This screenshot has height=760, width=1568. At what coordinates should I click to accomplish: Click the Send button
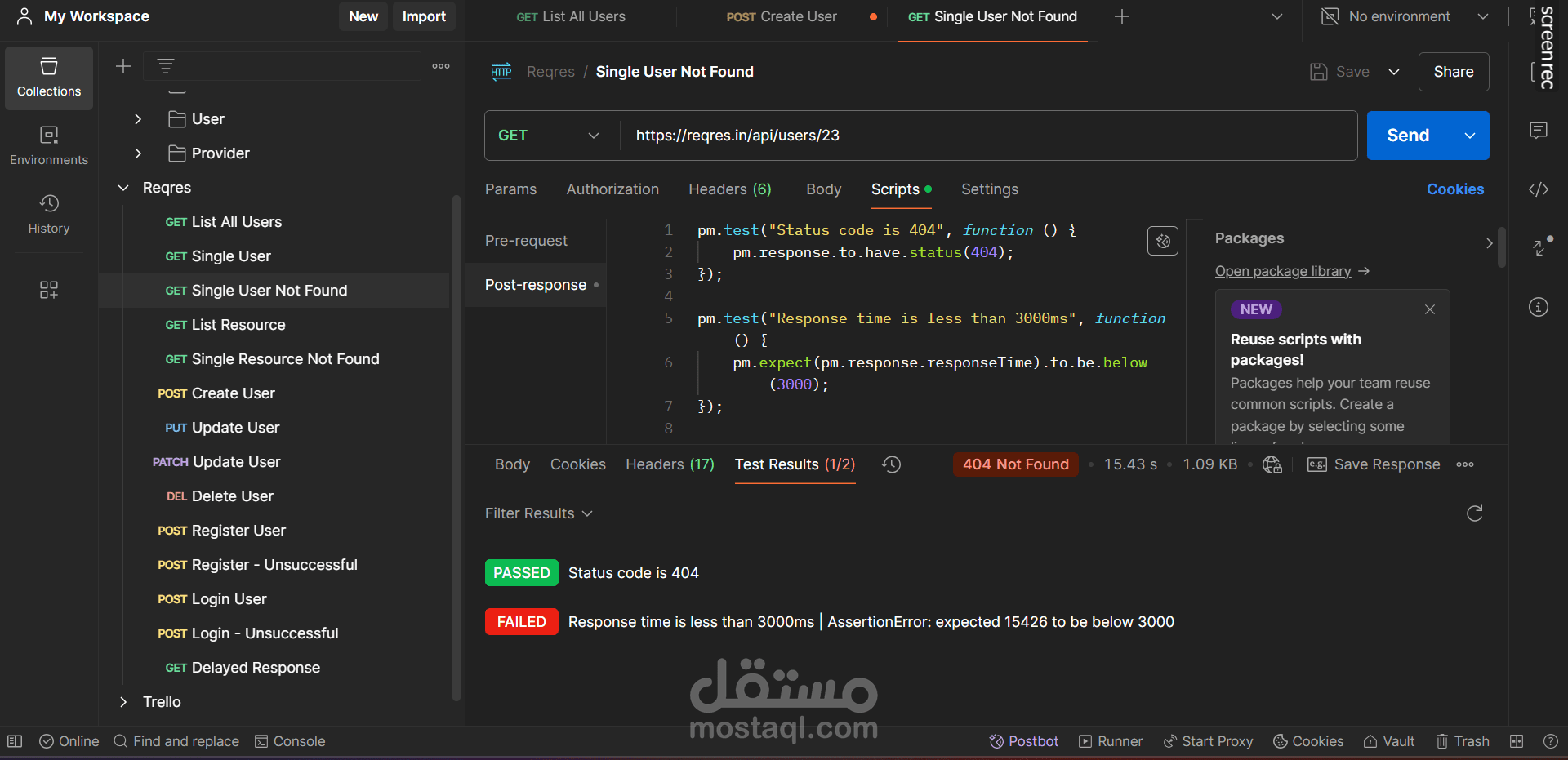point(1408,136)
